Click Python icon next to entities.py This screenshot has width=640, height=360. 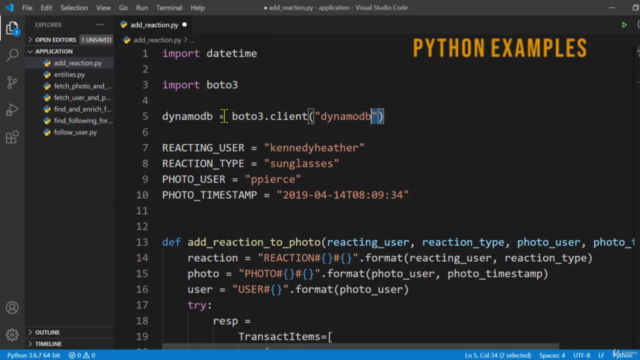[x=47, y=75]
